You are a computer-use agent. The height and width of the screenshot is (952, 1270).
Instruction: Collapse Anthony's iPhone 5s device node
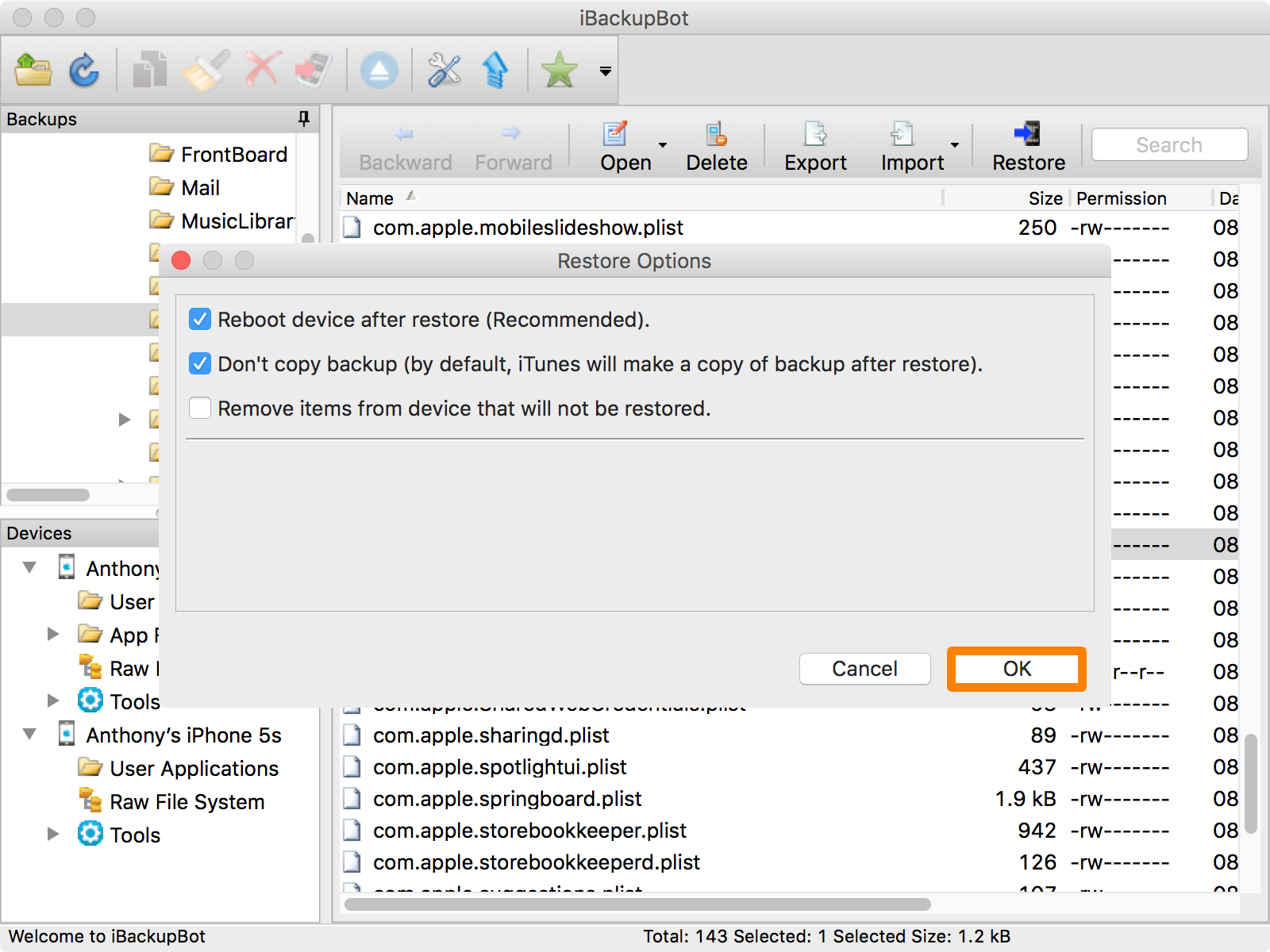click(30, 734)
